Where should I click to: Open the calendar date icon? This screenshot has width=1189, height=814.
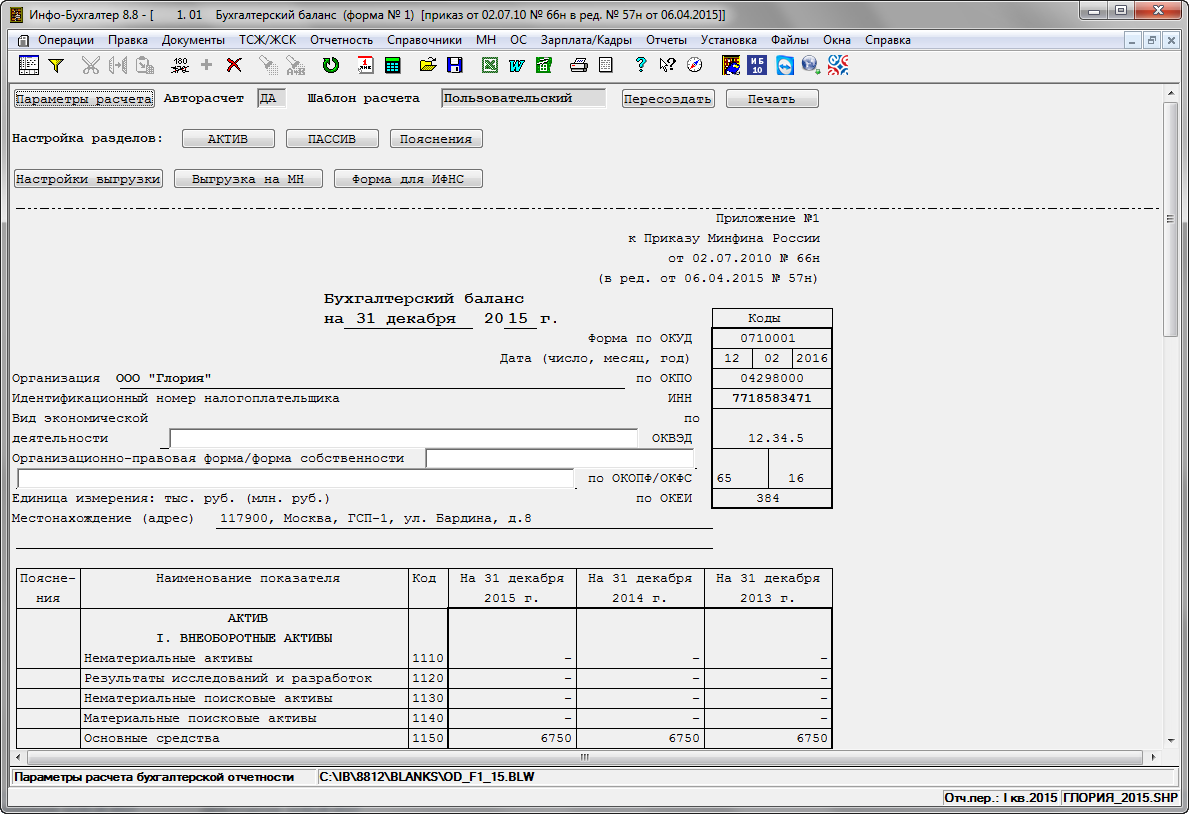[x=365, y=65]
